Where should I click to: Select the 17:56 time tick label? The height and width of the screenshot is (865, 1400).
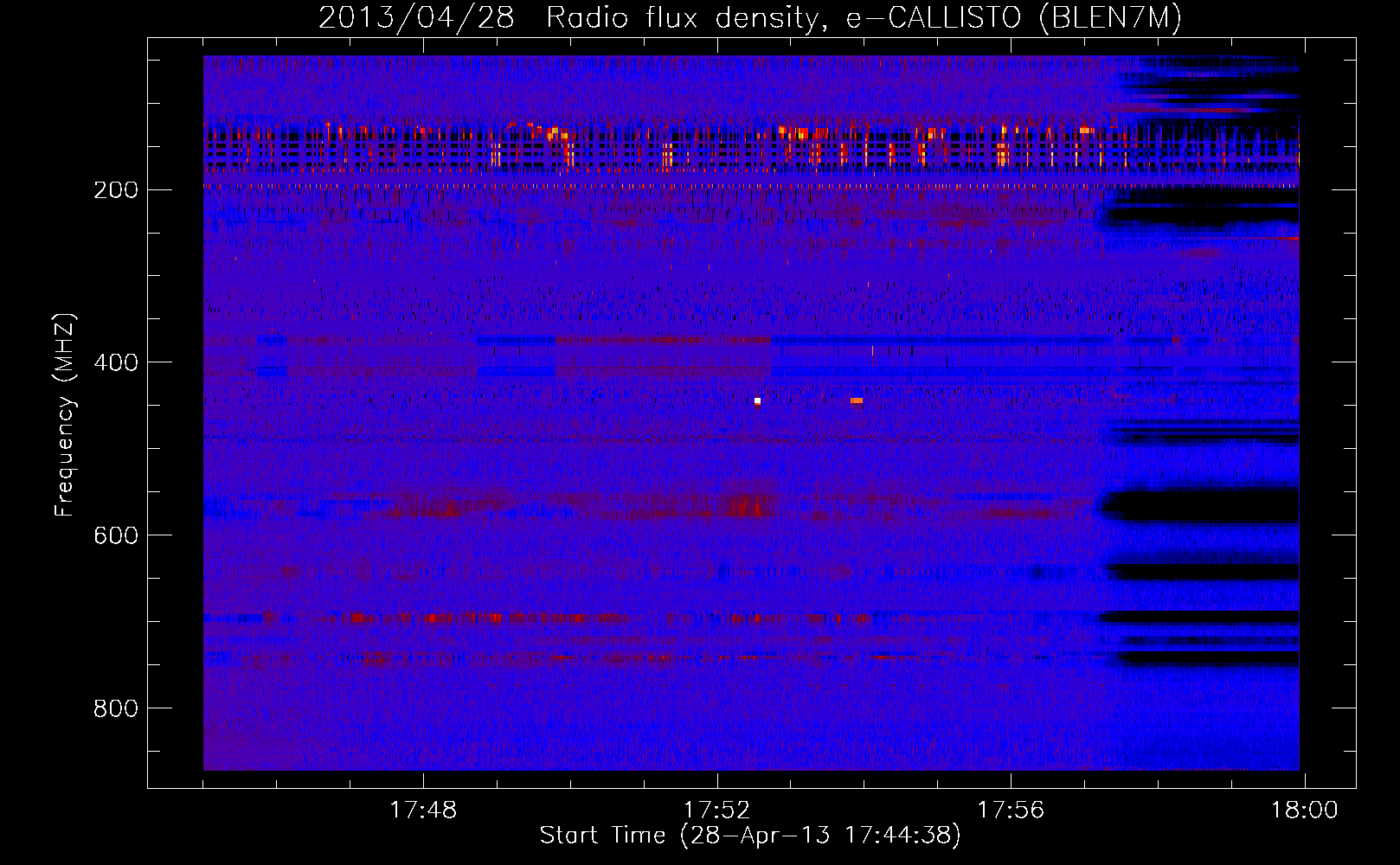click(1011, 811)
